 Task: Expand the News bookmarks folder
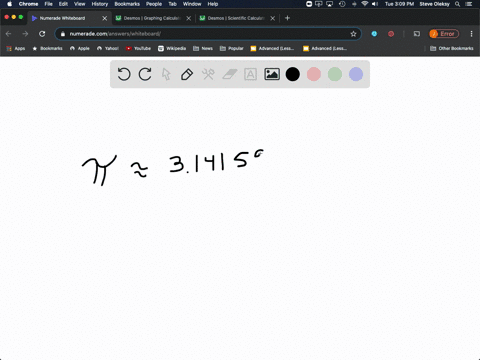(x=203, y=48)
